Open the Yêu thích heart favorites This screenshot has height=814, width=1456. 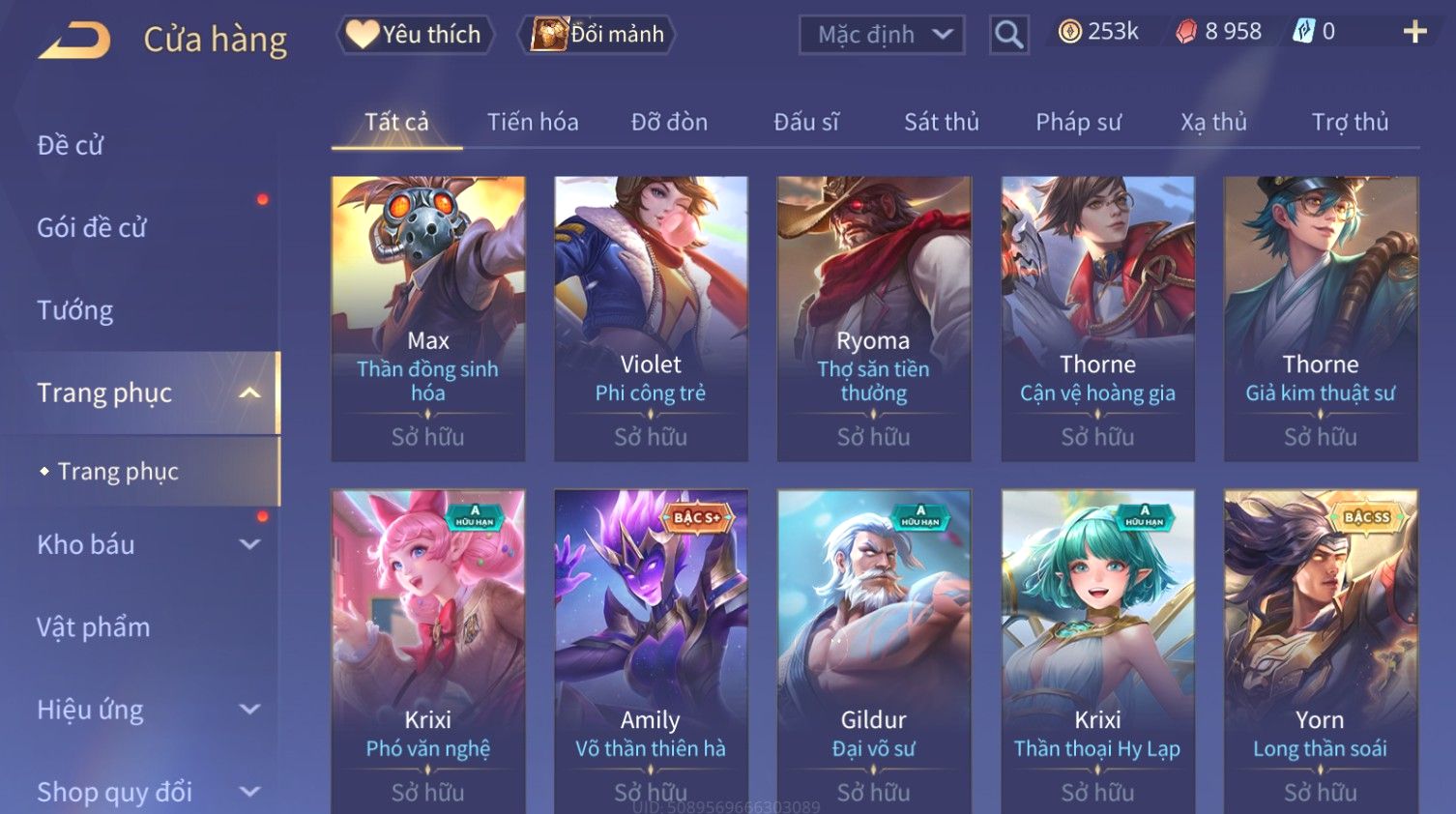pyautogui.click(x=415, y=35)
